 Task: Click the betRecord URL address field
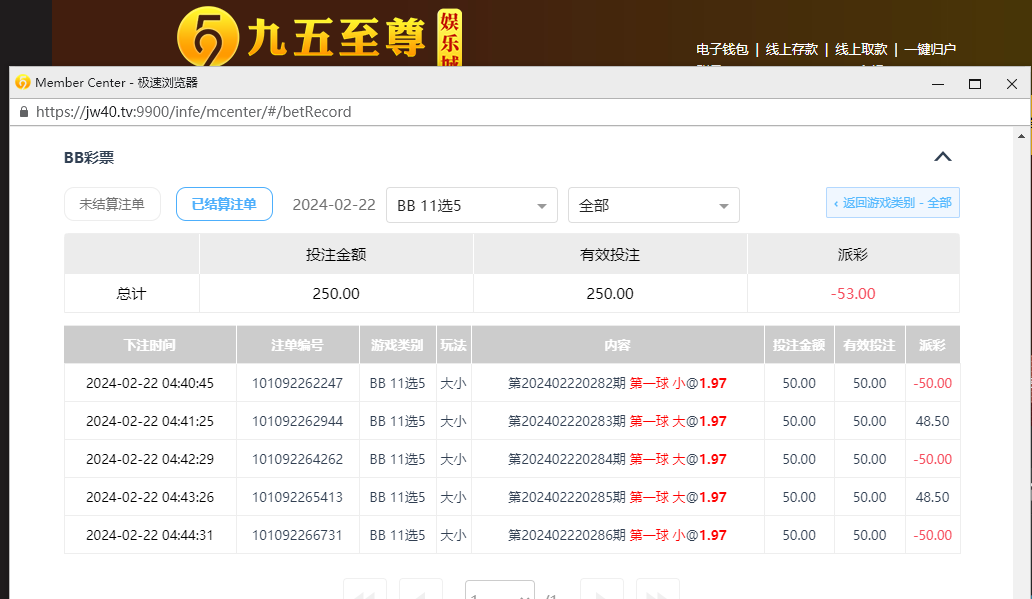(400, 112)
